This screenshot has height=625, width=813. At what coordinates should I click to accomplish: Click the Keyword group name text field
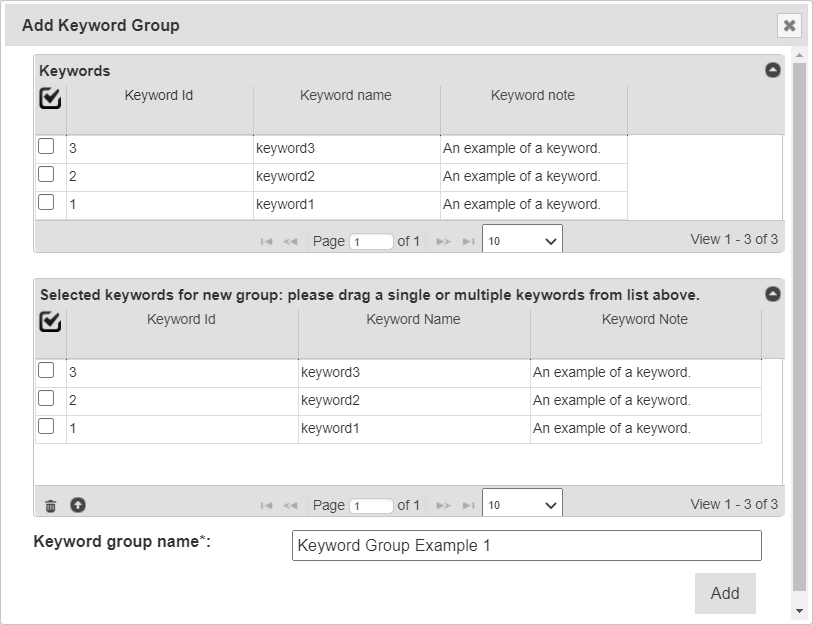(x=526, y=545)
